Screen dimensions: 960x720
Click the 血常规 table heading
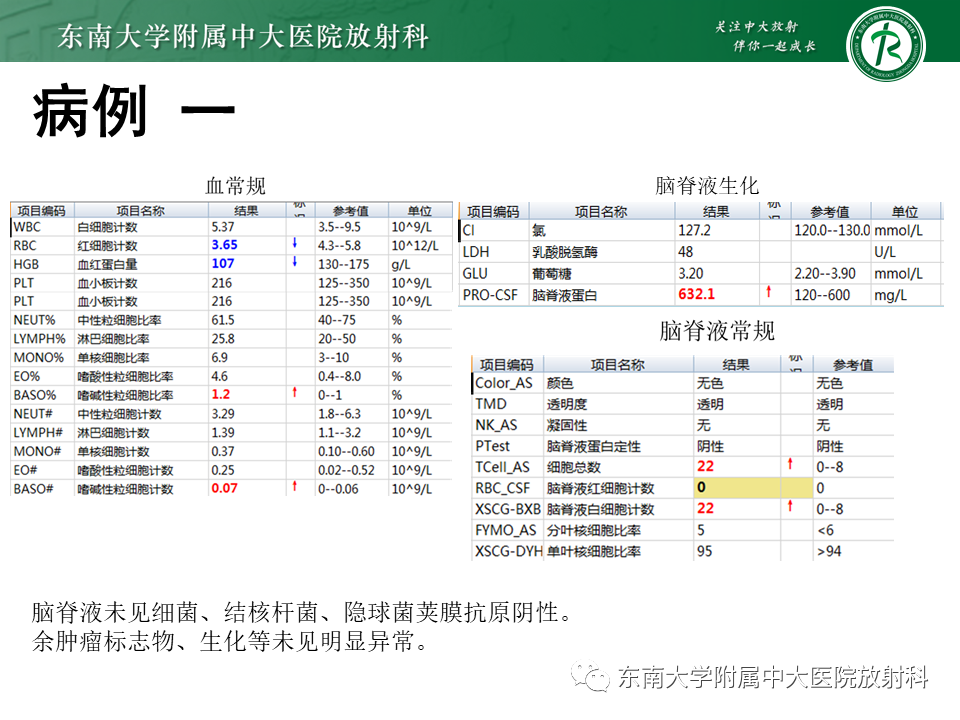(235, 186)
